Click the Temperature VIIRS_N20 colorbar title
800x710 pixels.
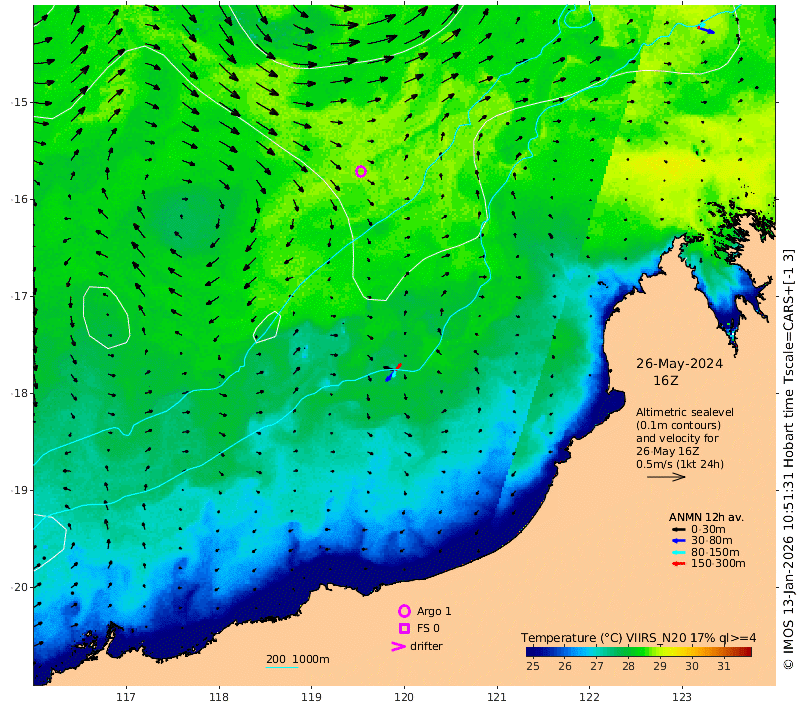638,638
